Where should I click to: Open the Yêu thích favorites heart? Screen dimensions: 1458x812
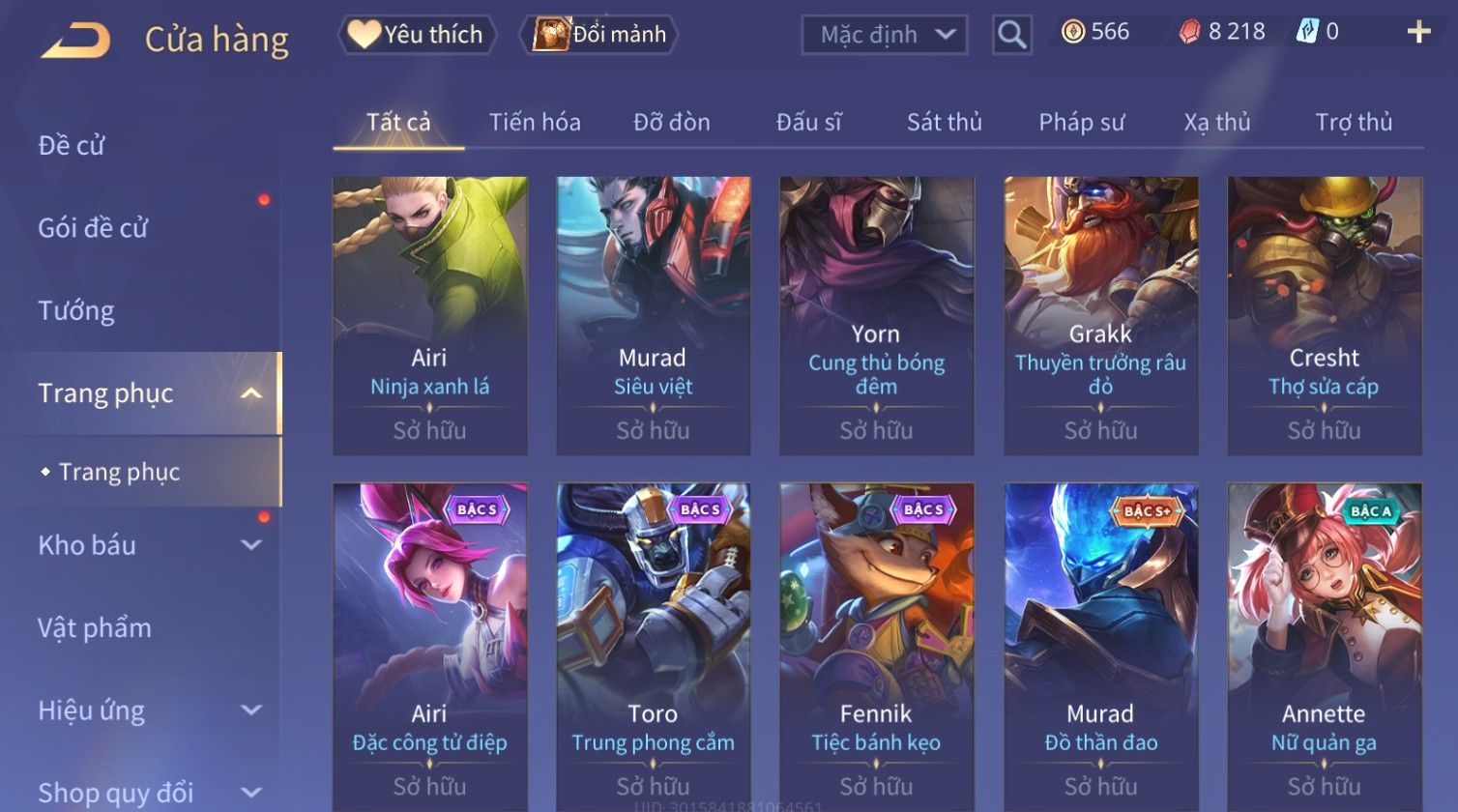(364, 35)
